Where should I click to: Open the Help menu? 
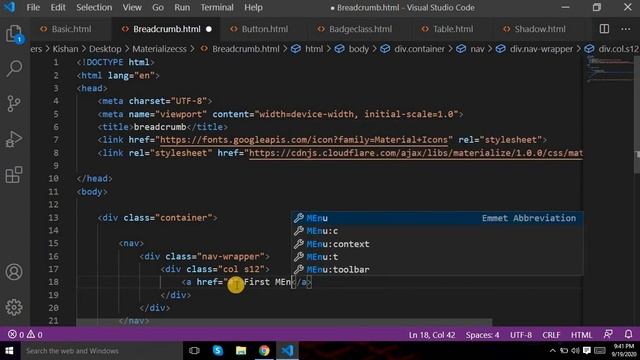click(253, 7)
